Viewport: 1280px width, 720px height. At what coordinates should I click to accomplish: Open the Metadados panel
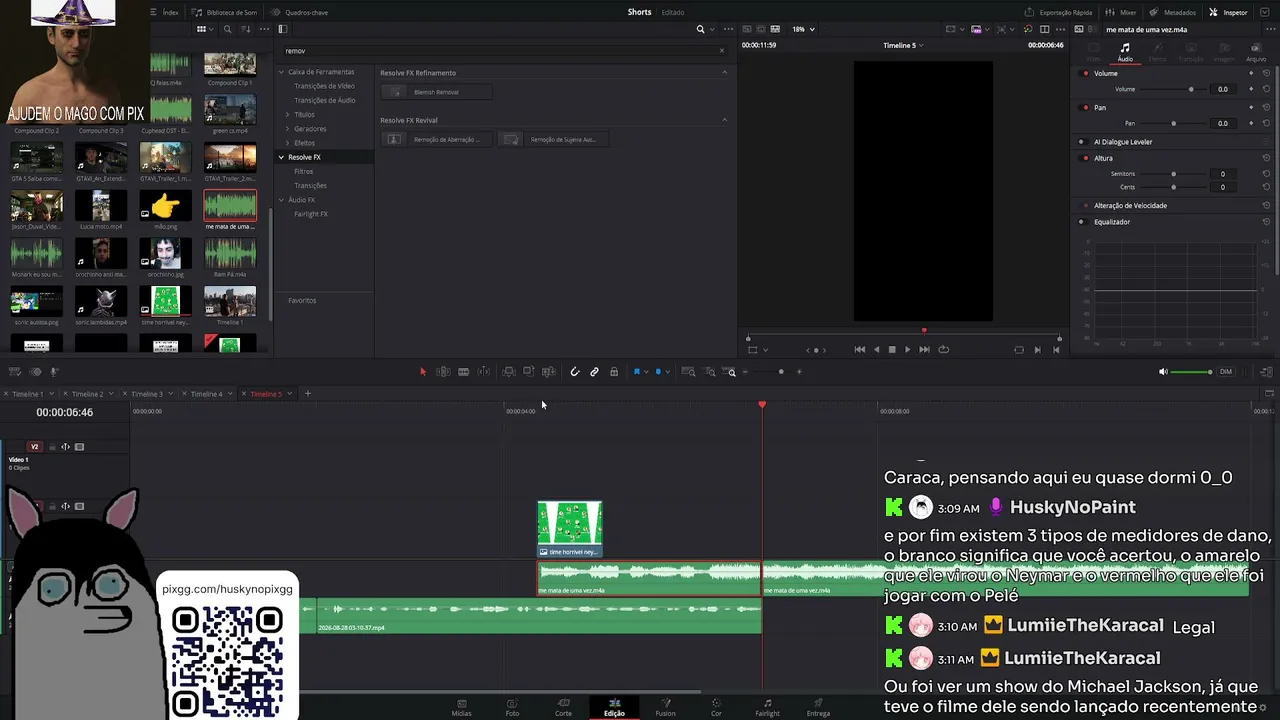(x=1173, y=12)
